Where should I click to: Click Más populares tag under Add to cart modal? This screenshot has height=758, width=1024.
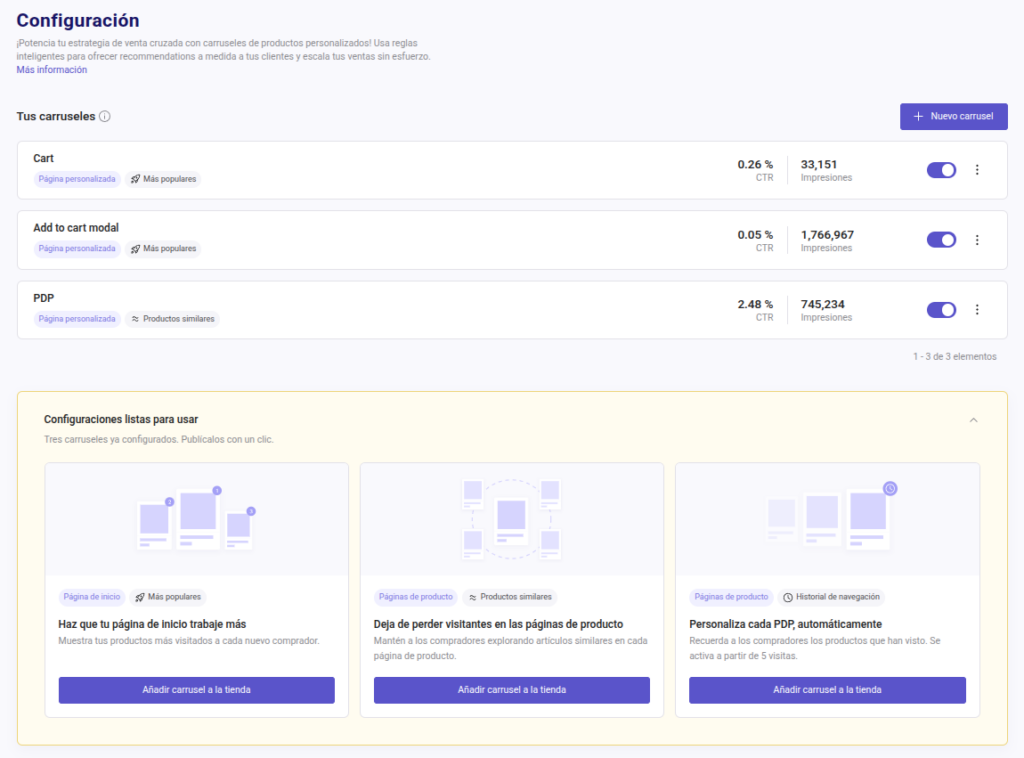[163, 249]
